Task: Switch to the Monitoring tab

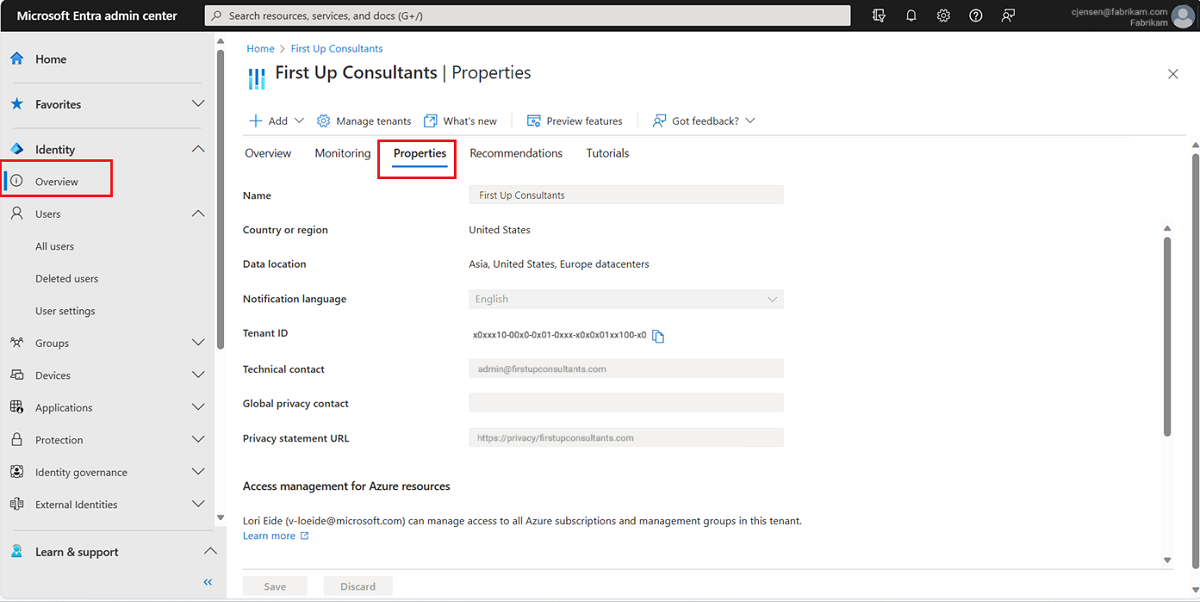Action: (x=342, y=152)
